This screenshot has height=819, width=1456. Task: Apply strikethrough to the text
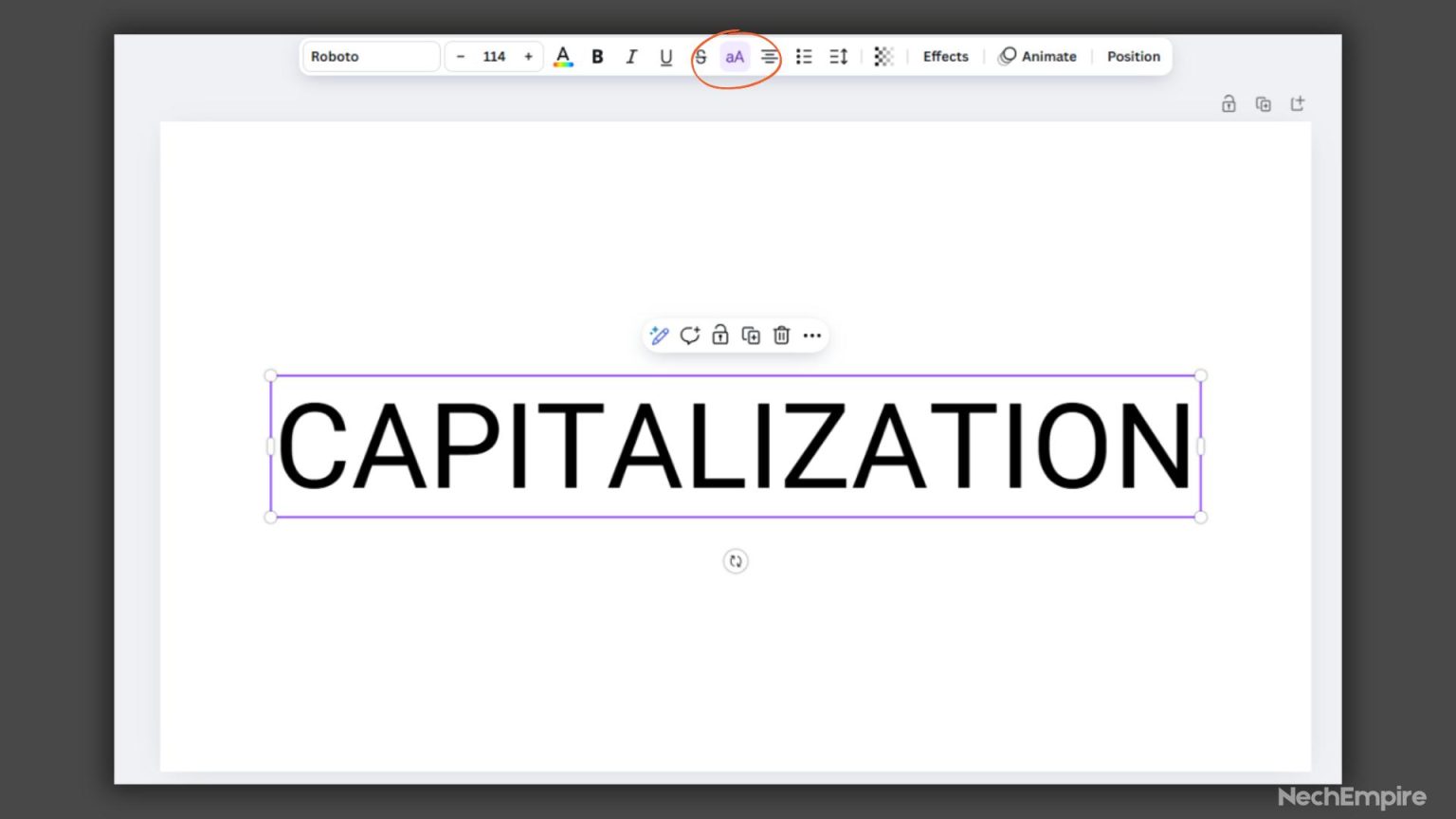point(701,56)
